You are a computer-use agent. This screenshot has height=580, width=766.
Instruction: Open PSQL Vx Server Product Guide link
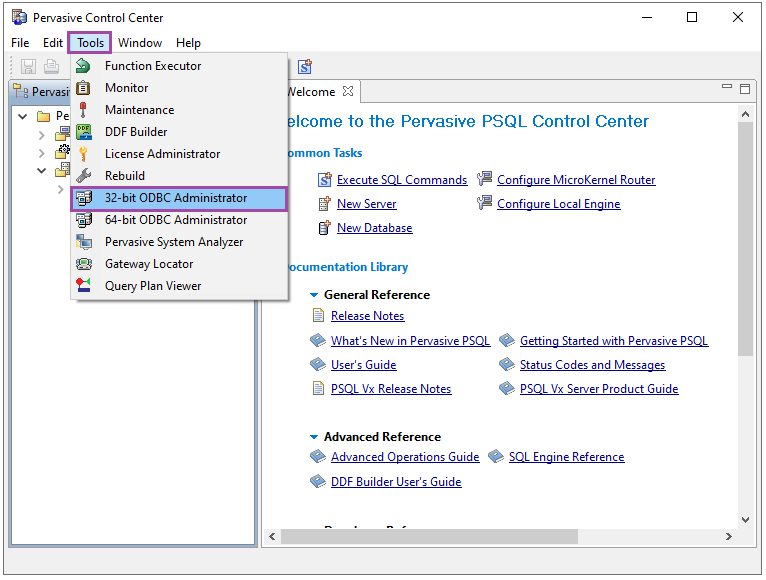(599, 388)
